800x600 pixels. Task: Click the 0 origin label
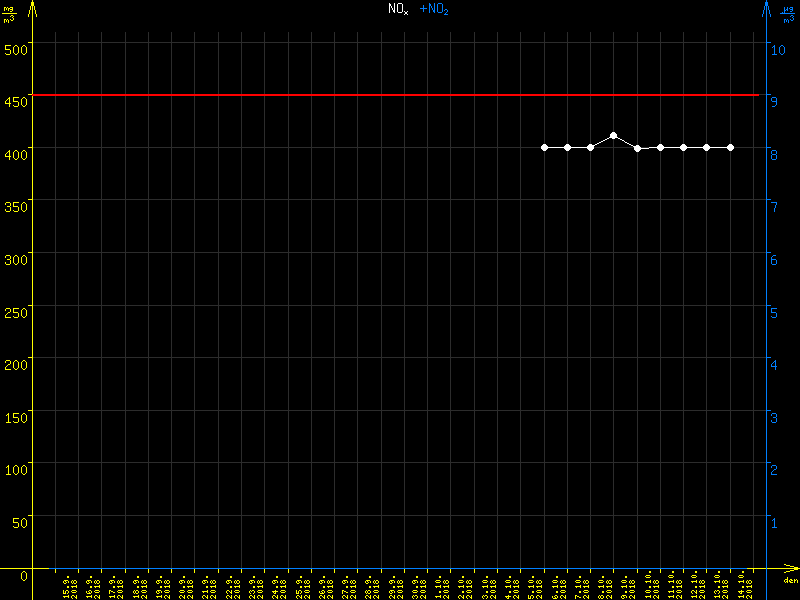click(23, 576)
